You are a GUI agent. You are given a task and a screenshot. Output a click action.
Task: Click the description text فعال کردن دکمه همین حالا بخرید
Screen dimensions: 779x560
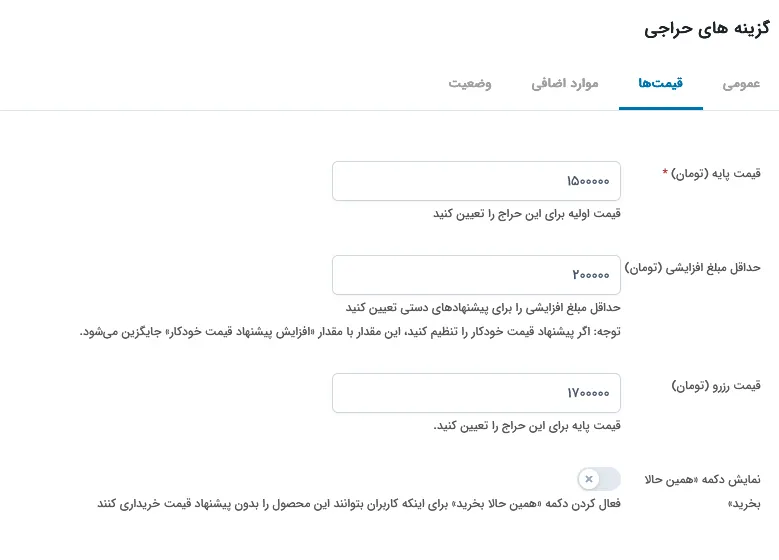359,504
